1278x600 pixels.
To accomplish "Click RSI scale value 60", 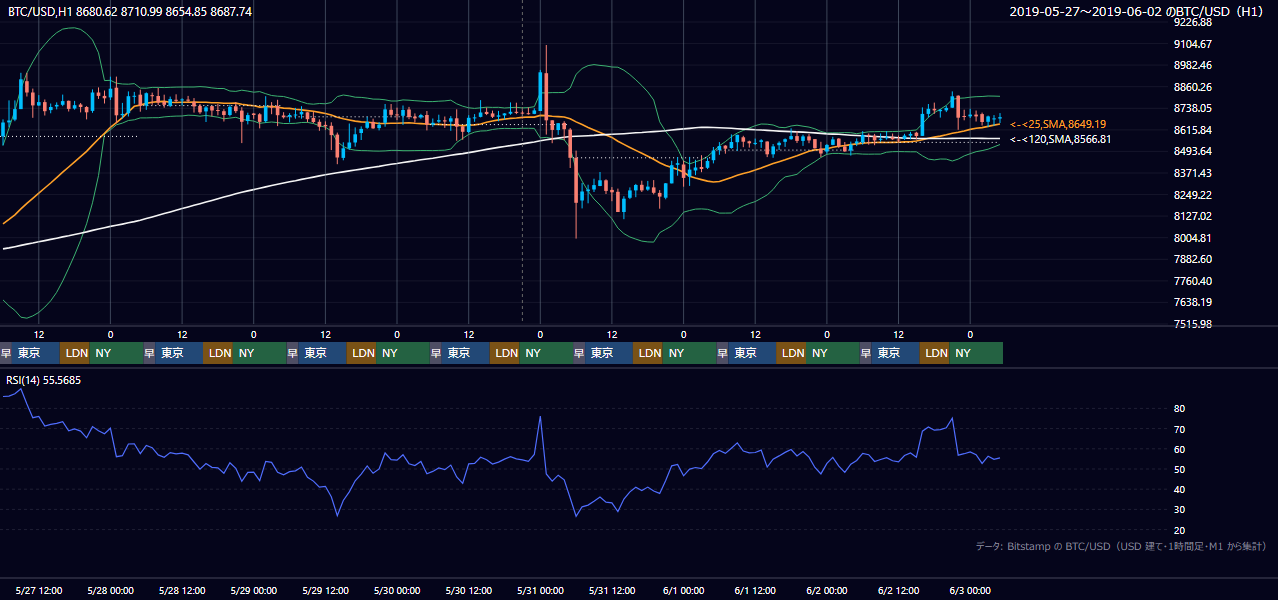I will tap(1180, 449).
